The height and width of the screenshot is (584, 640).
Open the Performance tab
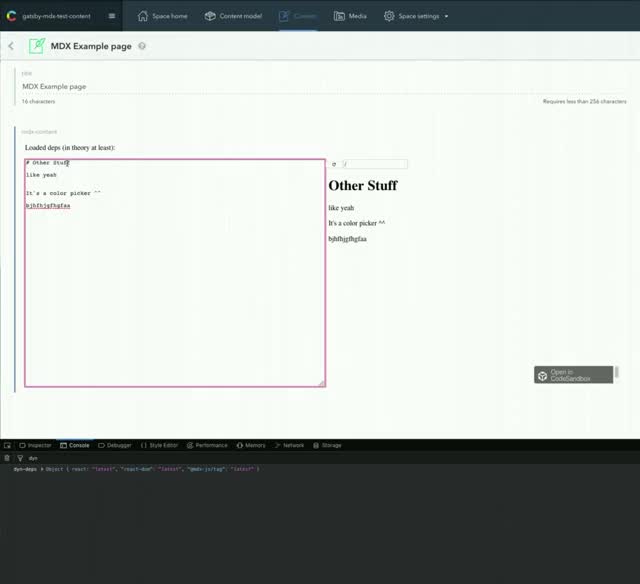point(207,445)
